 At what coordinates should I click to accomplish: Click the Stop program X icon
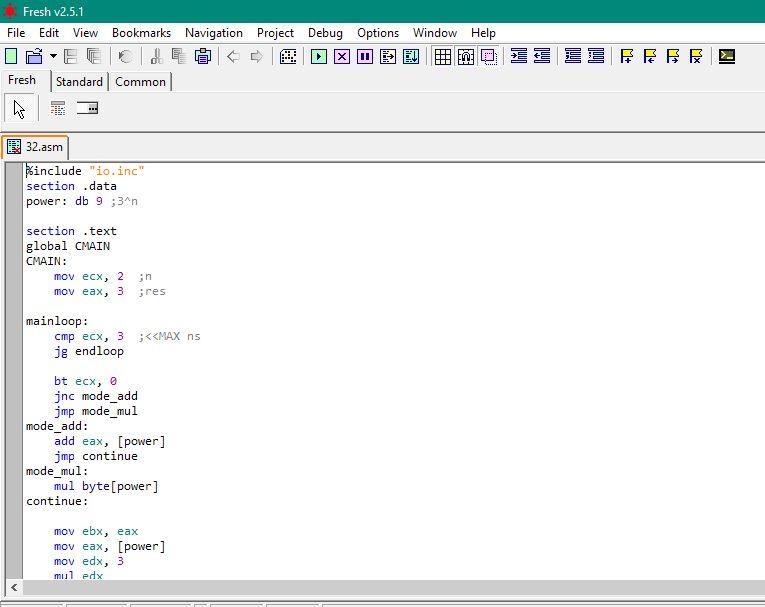[x=342, y=57]
